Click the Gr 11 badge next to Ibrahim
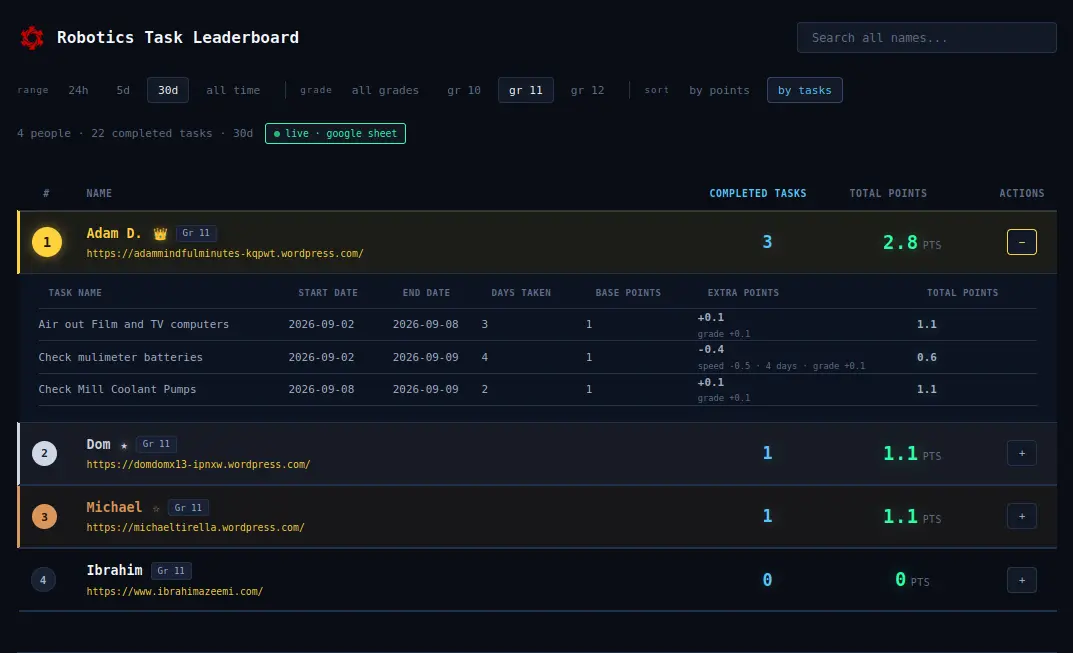 (171, 571)
